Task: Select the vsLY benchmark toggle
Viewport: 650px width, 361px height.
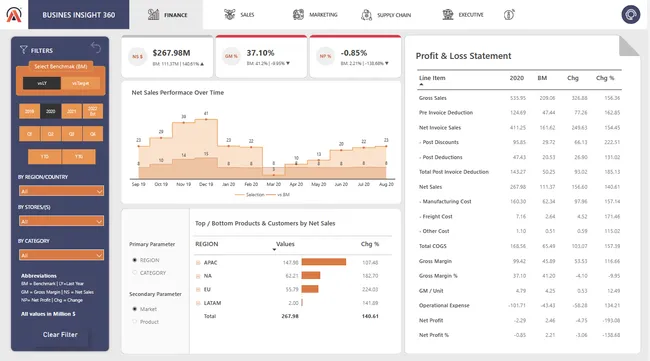Action: click(42, 83)
